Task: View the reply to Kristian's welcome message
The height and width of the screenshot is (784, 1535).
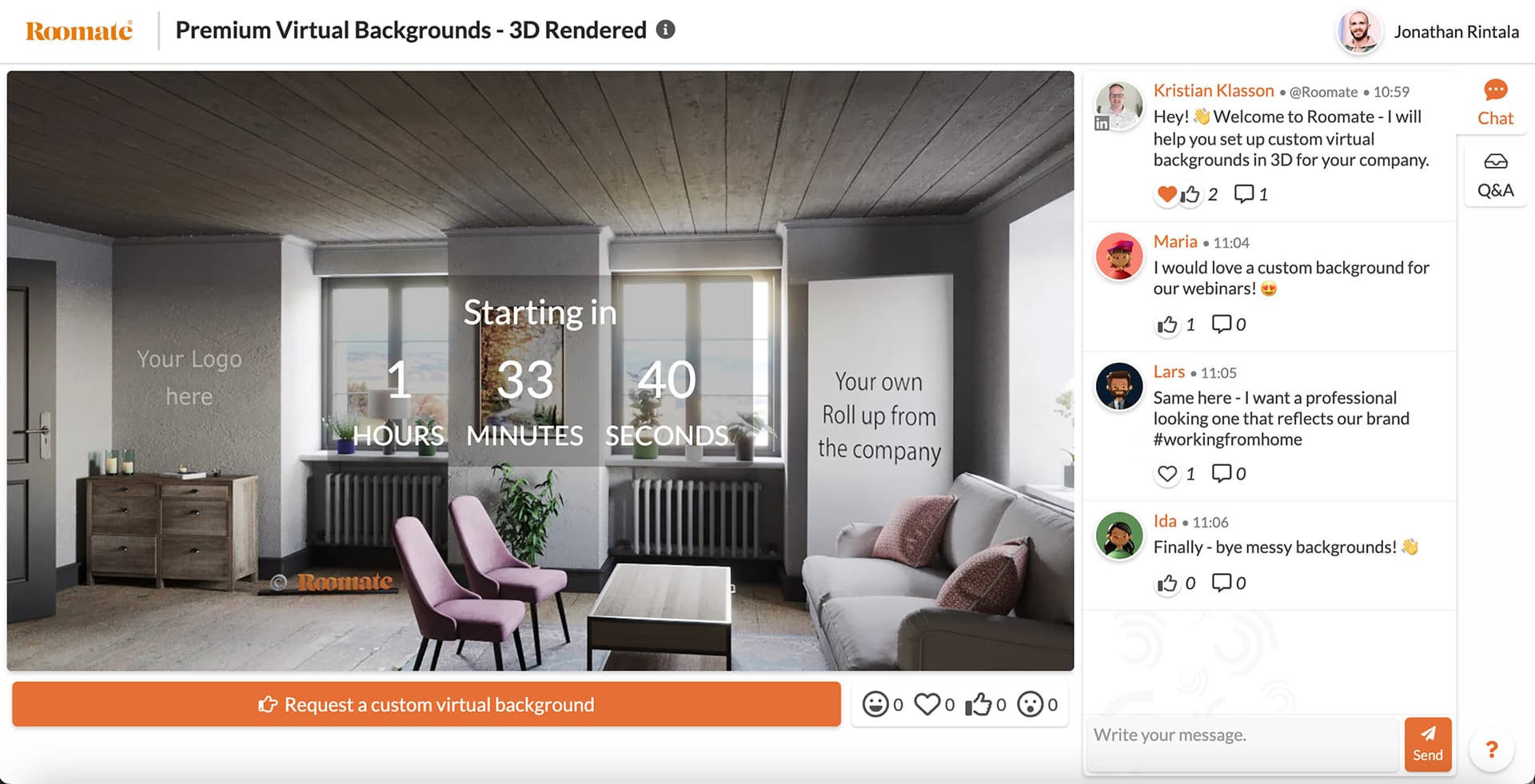Action: 1244,193
